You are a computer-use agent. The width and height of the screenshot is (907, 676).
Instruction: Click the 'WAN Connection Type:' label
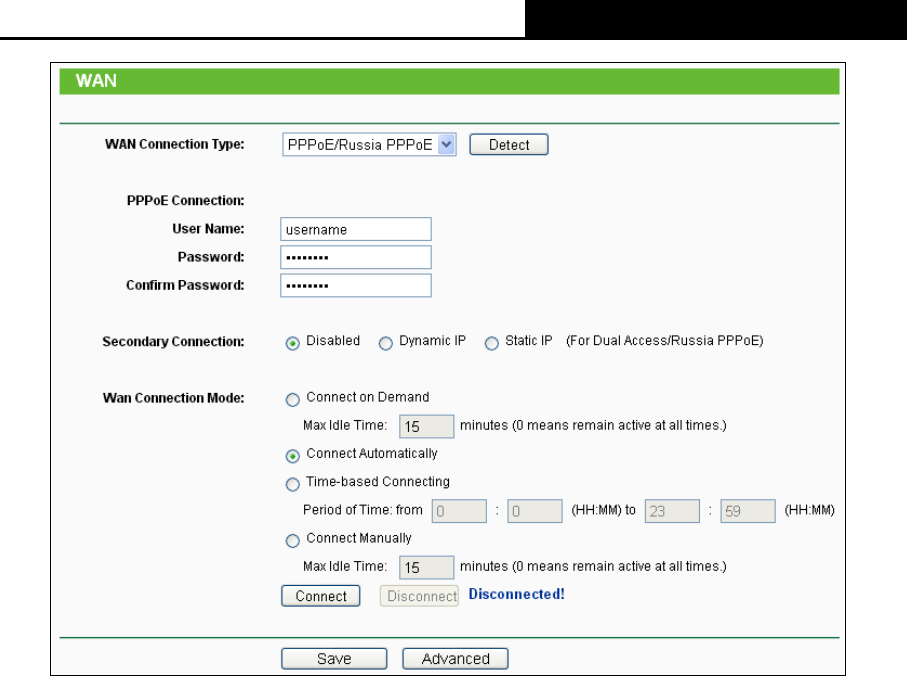coord(175,144)
